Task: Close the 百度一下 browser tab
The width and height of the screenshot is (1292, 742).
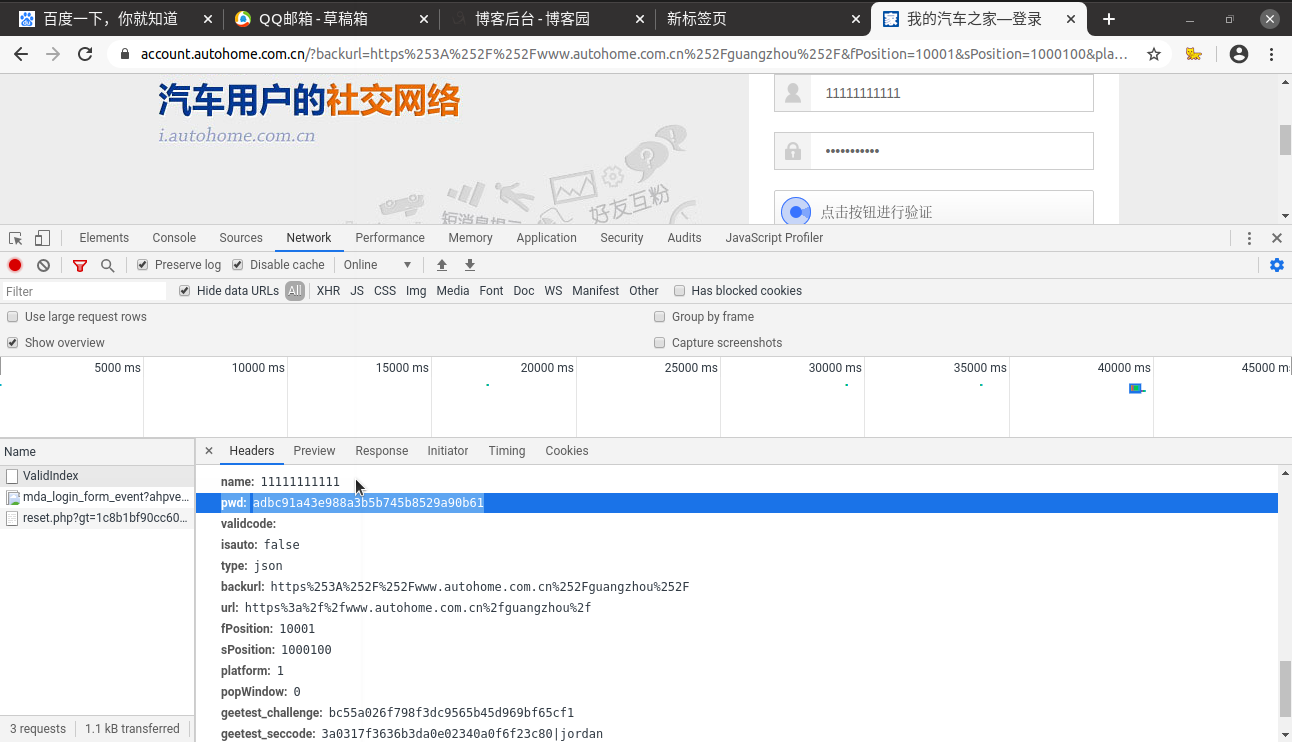Action: [207, 19]
